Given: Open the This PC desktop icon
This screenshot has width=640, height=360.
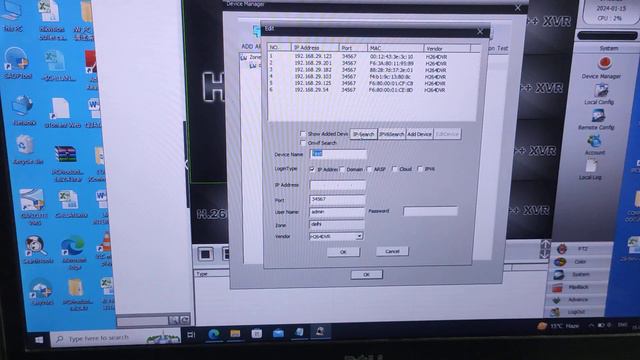Looking at the screenshot, I should tap(12, 16).
